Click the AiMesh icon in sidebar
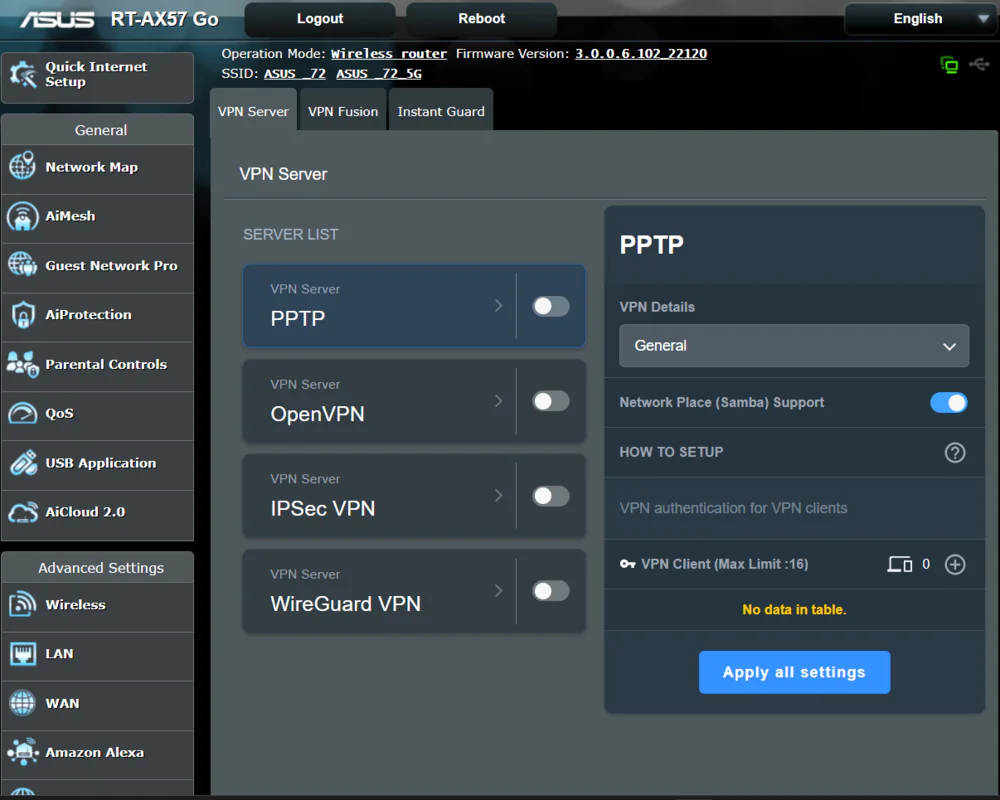This screenshot has height=800, width=1000. coord(22,216)
